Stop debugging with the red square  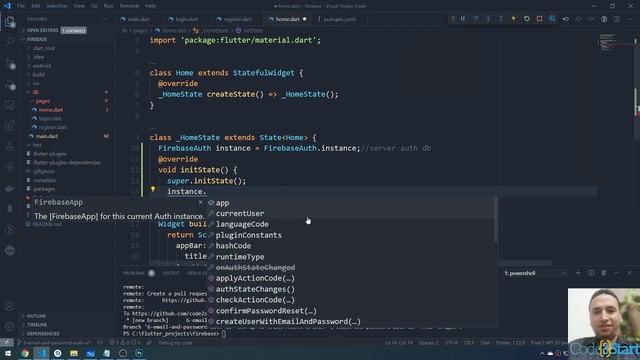click(x=539, y=19)
